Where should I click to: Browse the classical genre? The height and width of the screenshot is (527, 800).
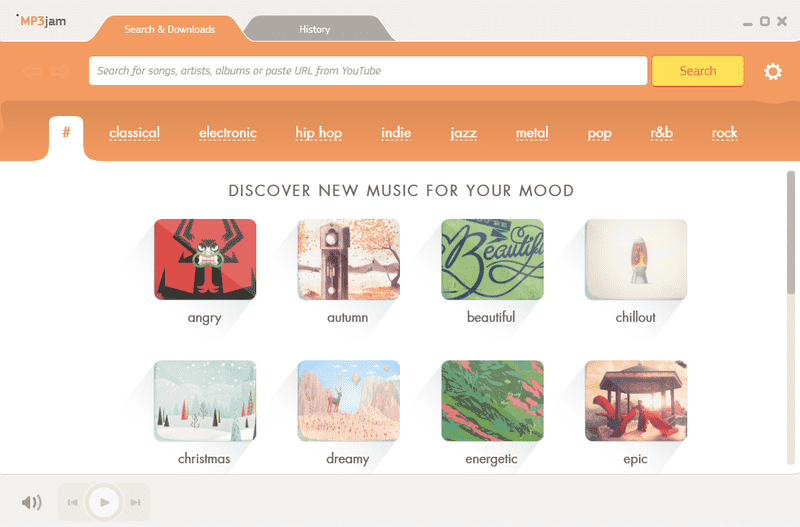tap(134, 133)
